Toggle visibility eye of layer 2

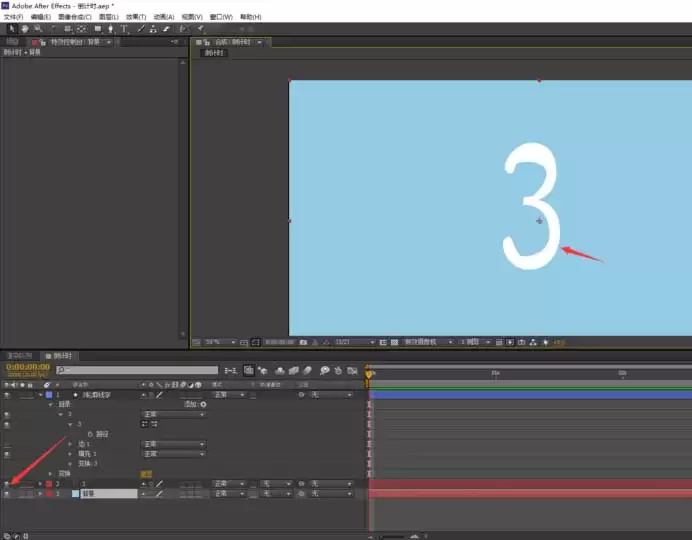point(7,484)
